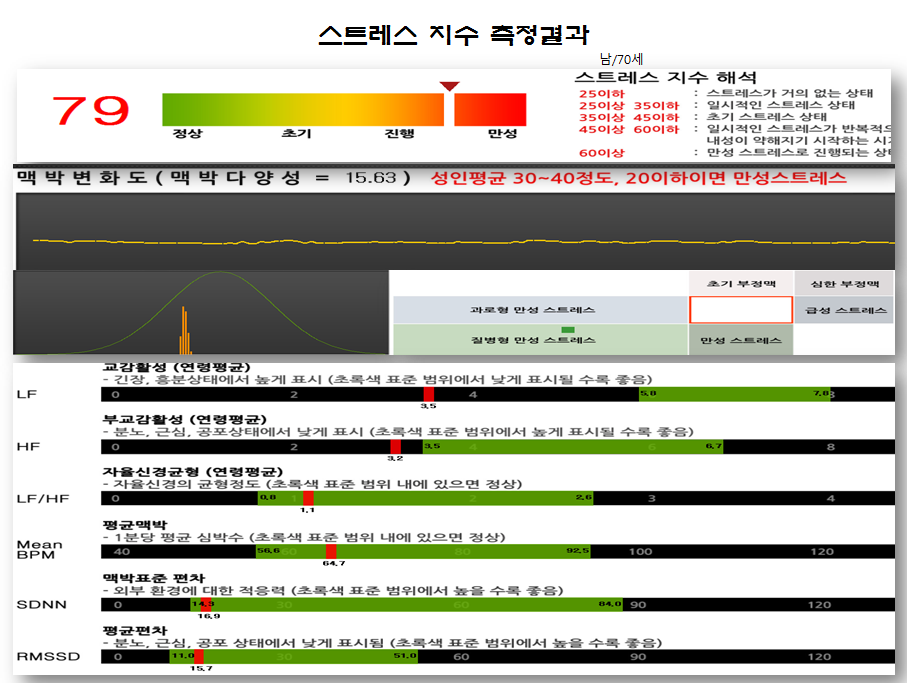This screenshot has width=907, height=683.
Task: Click the 평균편차 heading
Action: [x=135, y=630]
